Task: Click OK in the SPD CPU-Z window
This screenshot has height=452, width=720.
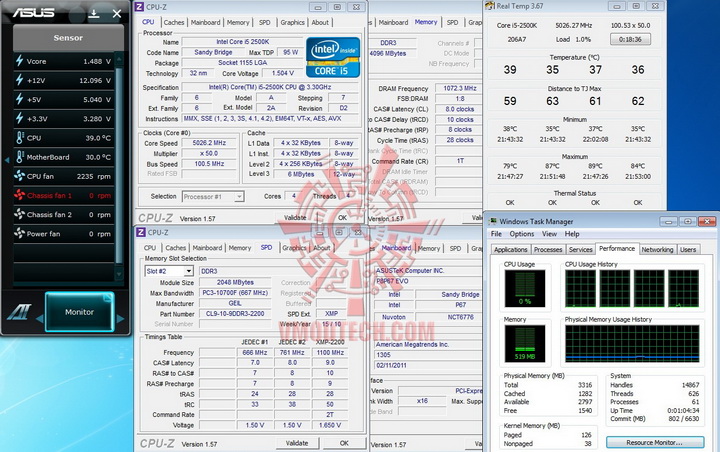Action: (x=344, y=443)
